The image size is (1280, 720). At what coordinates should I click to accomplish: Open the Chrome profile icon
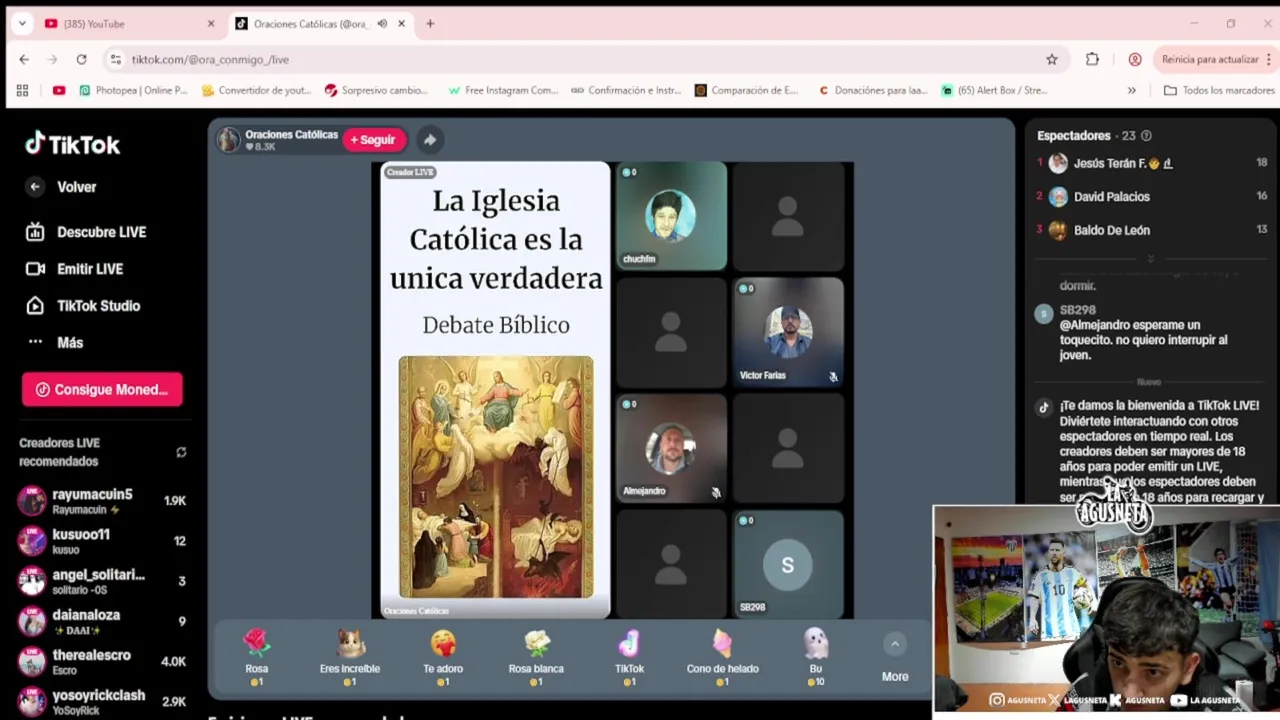click(1135, 60)
